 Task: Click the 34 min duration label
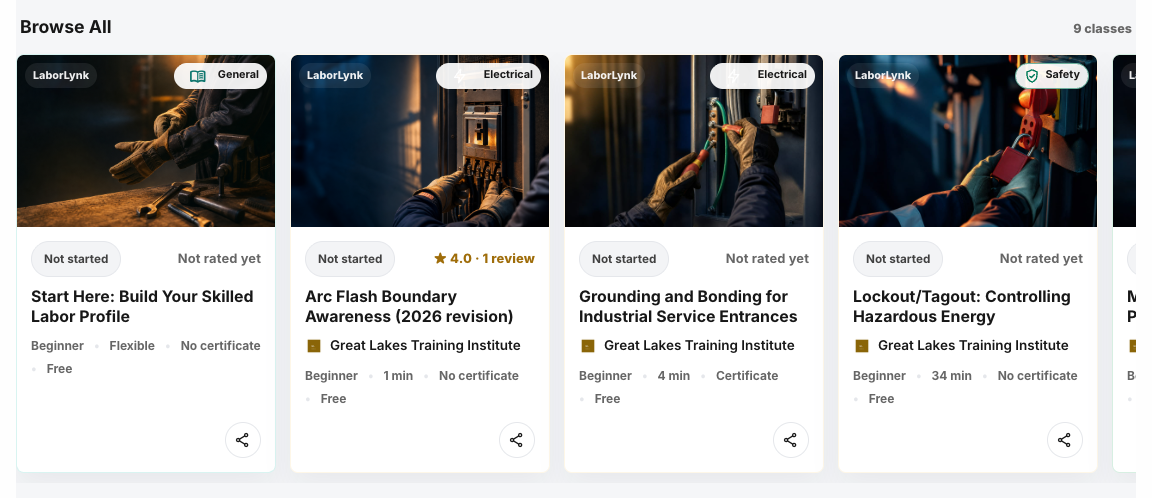pos(951,376)
